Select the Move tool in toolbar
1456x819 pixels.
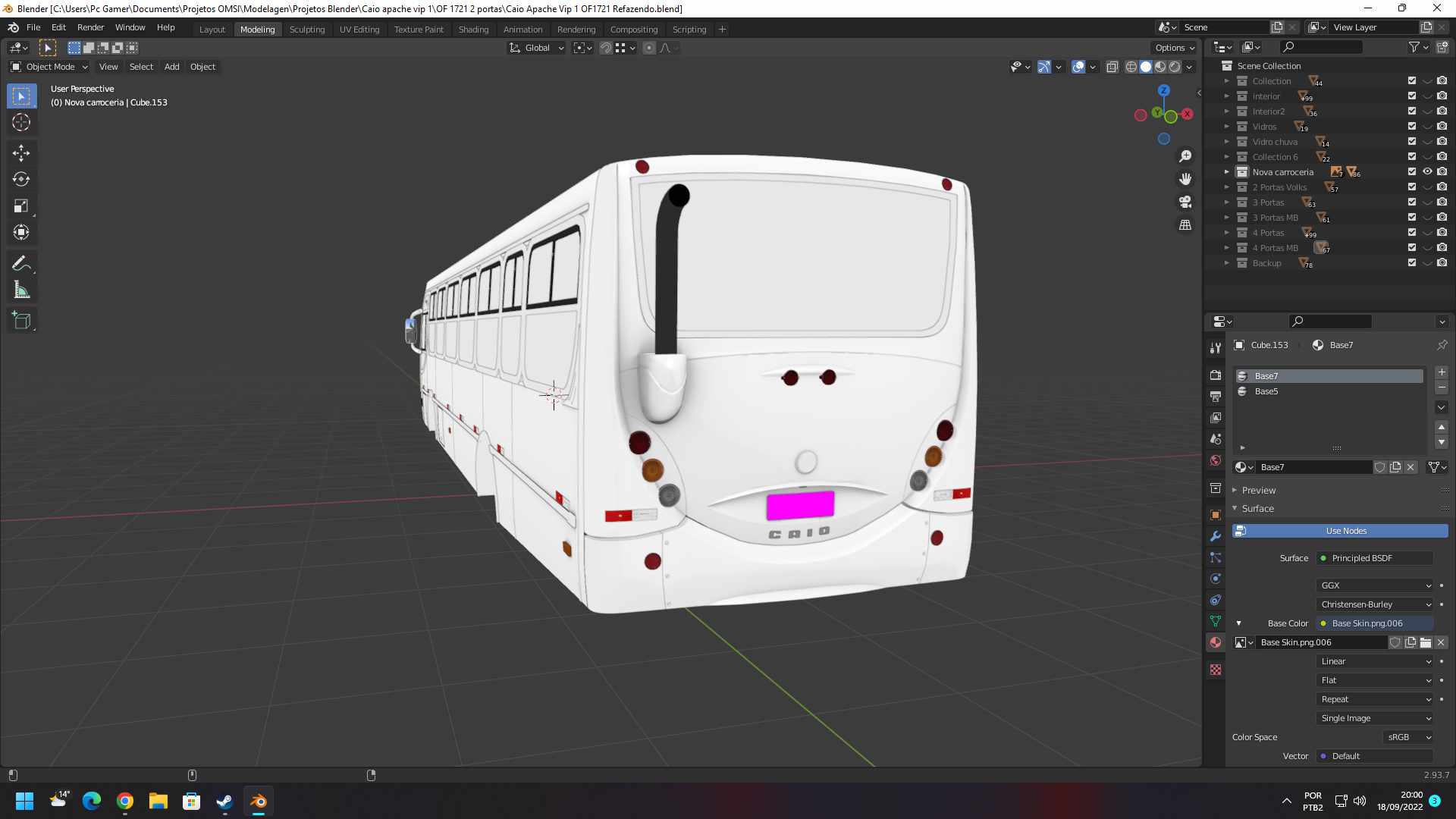click(21, 153)
